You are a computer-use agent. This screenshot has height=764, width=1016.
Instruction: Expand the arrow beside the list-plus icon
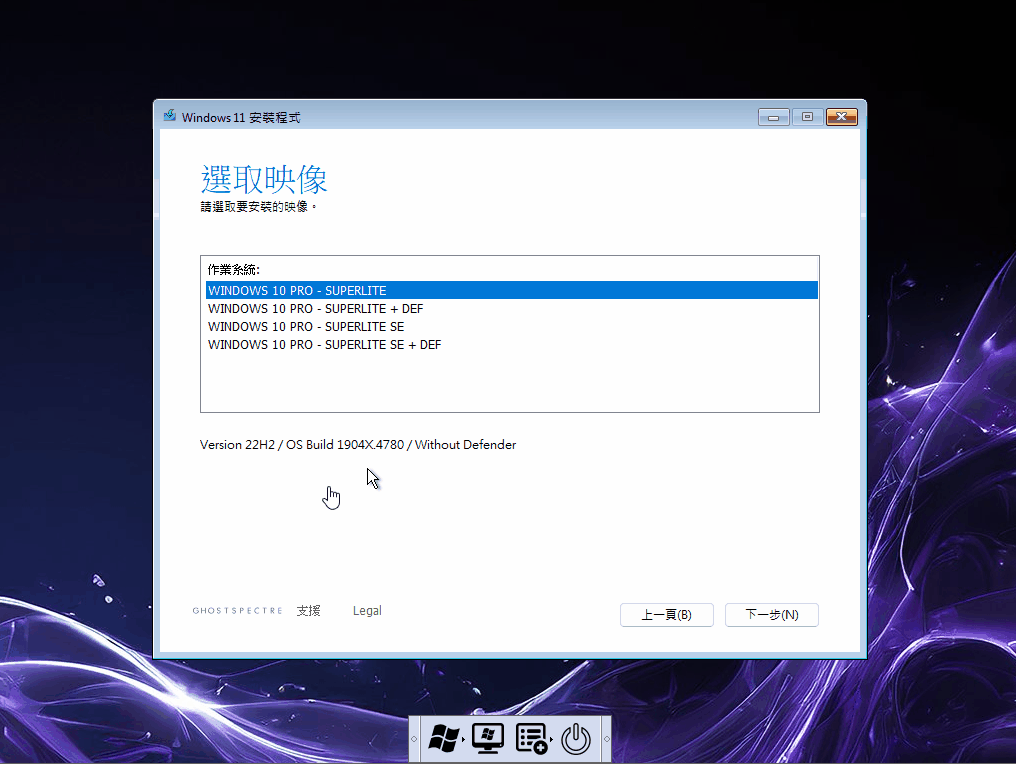click(x=553, y=741)
